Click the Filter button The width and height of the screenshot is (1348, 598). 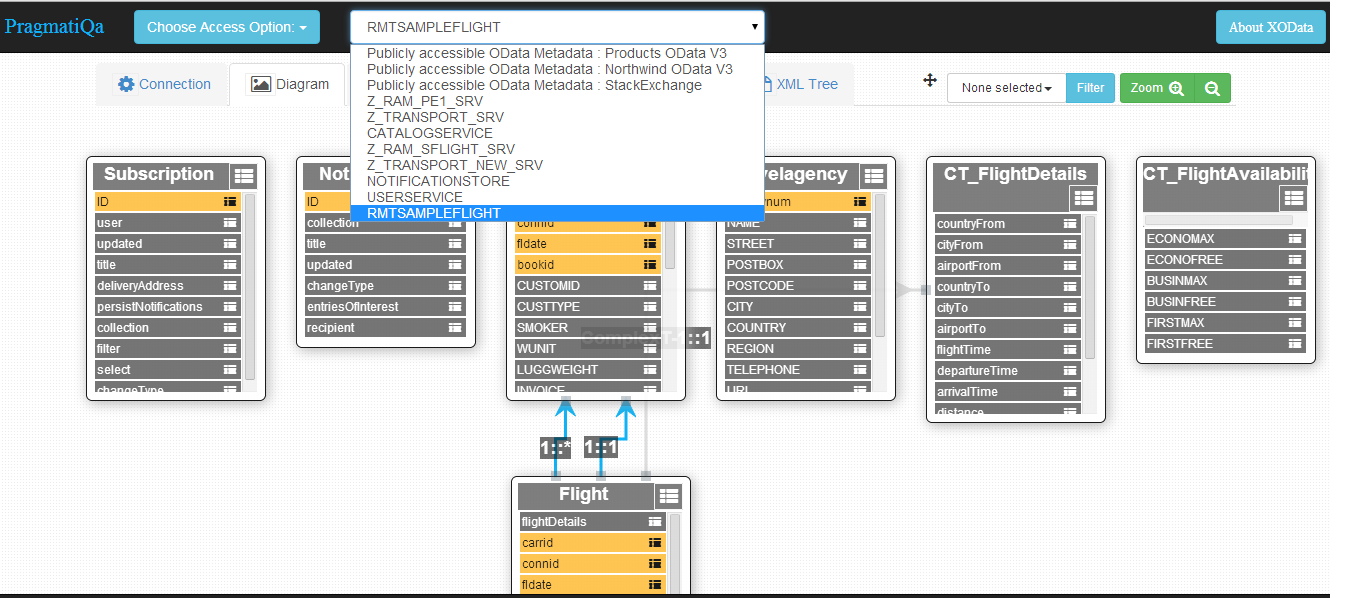(1090, 88)
